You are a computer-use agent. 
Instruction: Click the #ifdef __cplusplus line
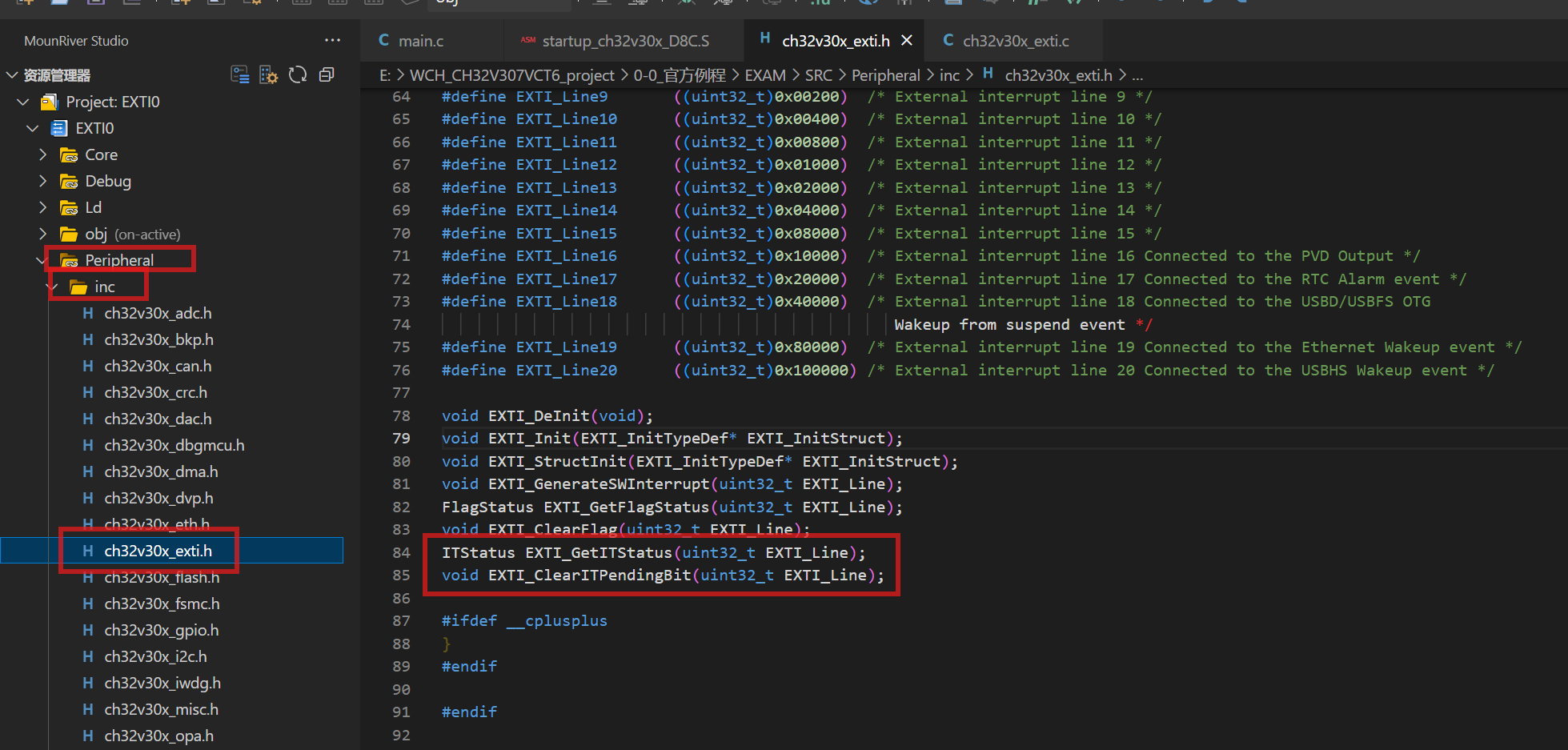coord(524,620)
